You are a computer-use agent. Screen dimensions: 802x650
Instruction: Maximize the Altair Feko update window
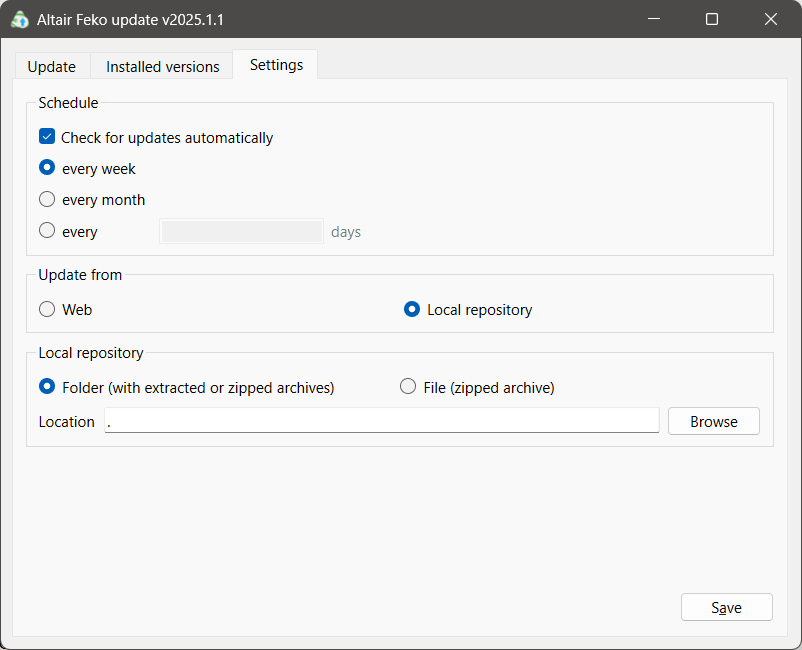712,19
